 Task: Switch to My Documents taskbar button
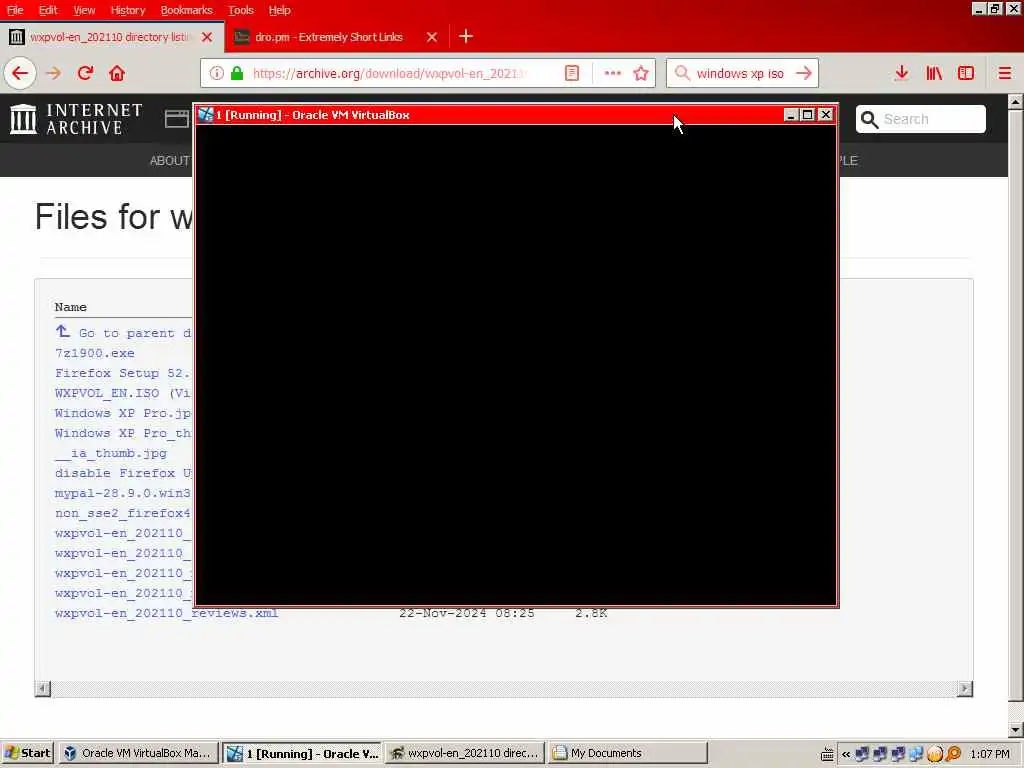click(x=628, y=754)
